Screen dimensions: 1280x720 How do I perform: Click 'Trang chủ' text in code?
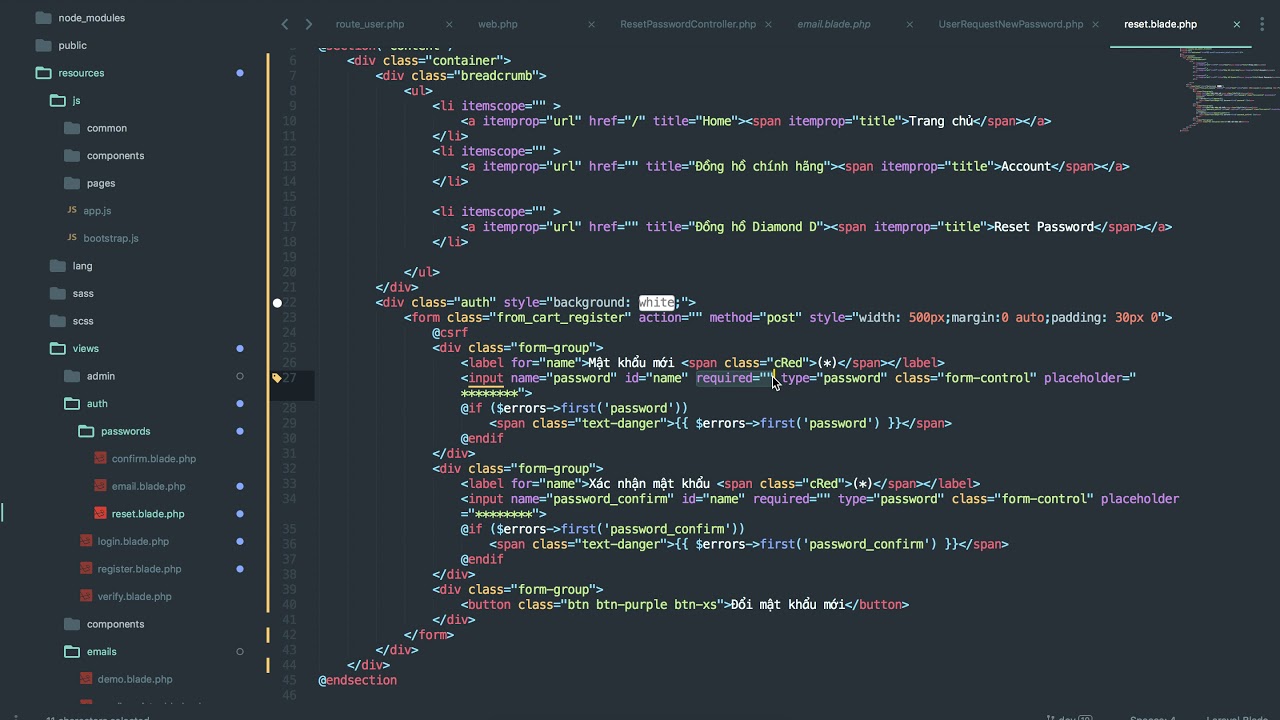pyautogui.click(x=941, y=121)
